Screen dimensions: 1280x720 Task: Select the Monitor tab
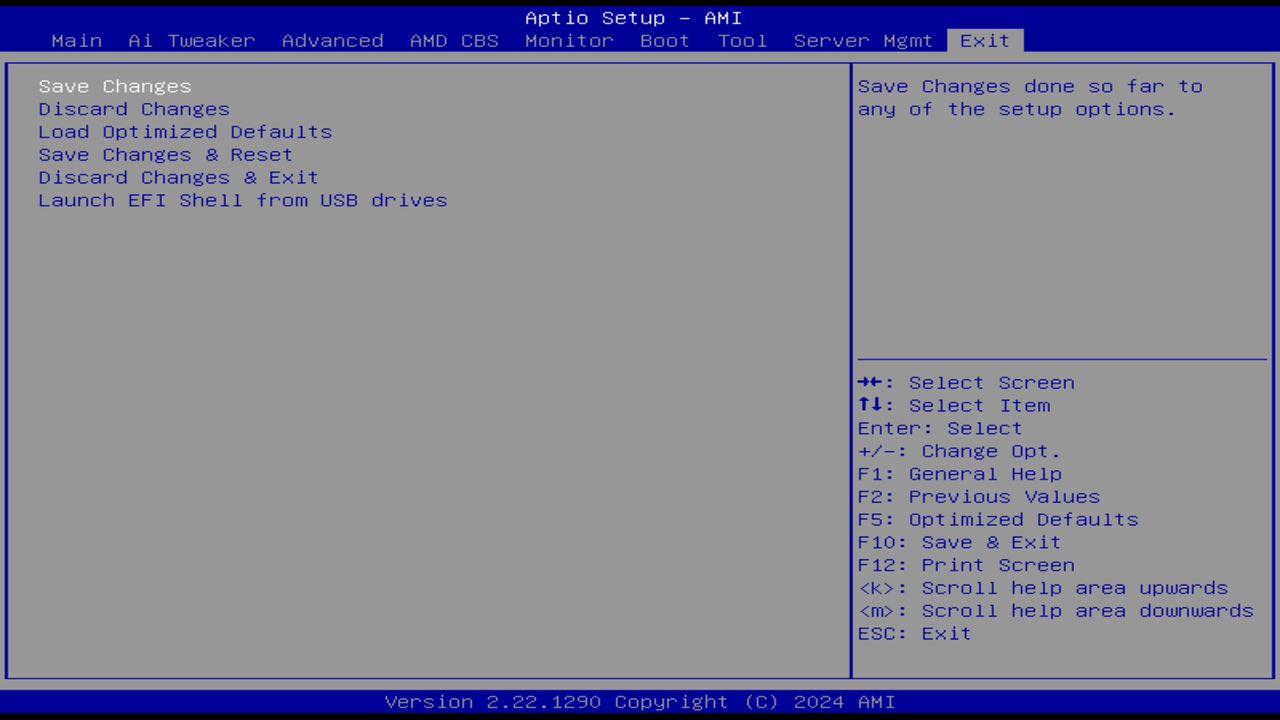tap(569, 41)
